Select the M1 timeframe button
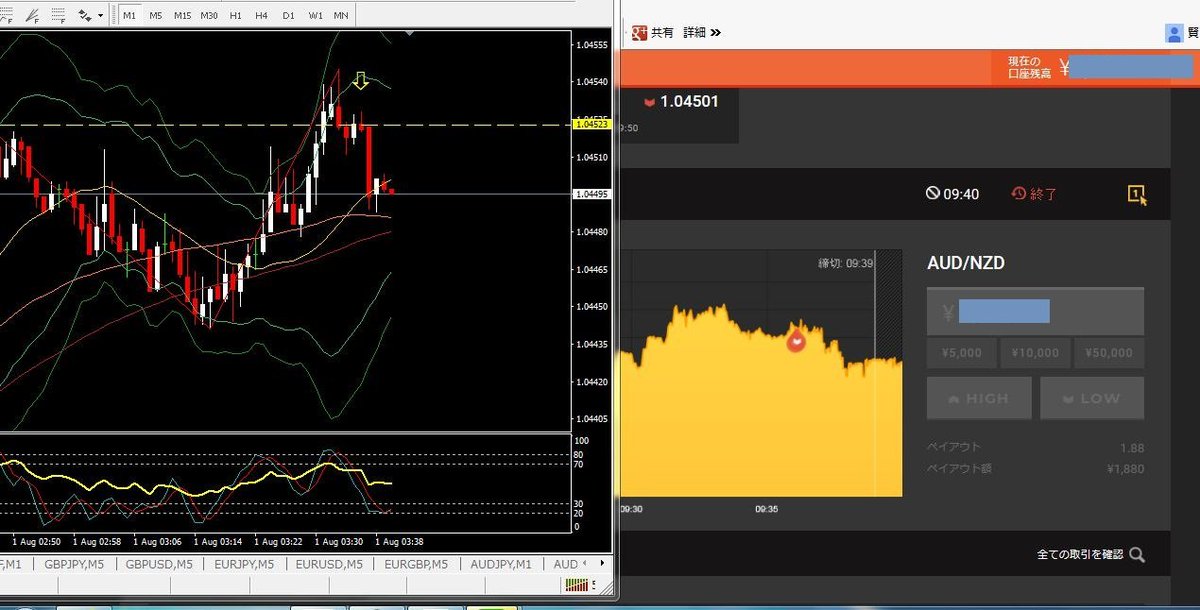 (130, 16)
